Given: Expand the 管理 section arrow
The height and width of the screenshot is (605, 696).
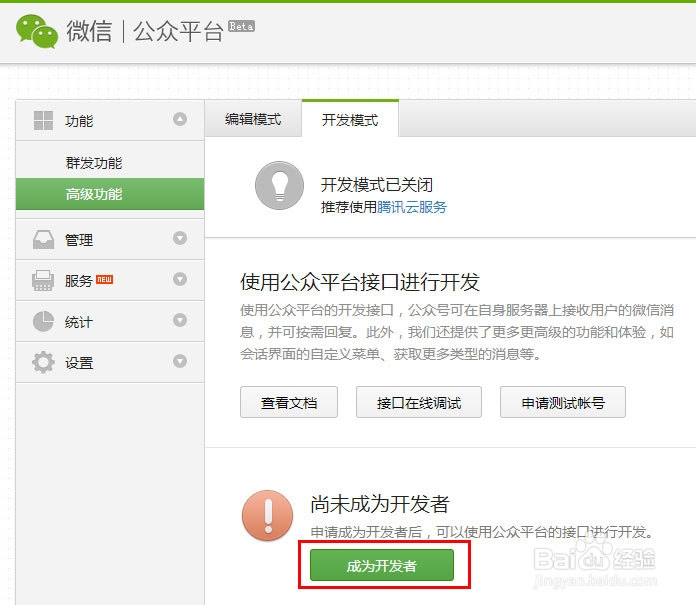Looking at the screenshot, I should tap(180, 239).
